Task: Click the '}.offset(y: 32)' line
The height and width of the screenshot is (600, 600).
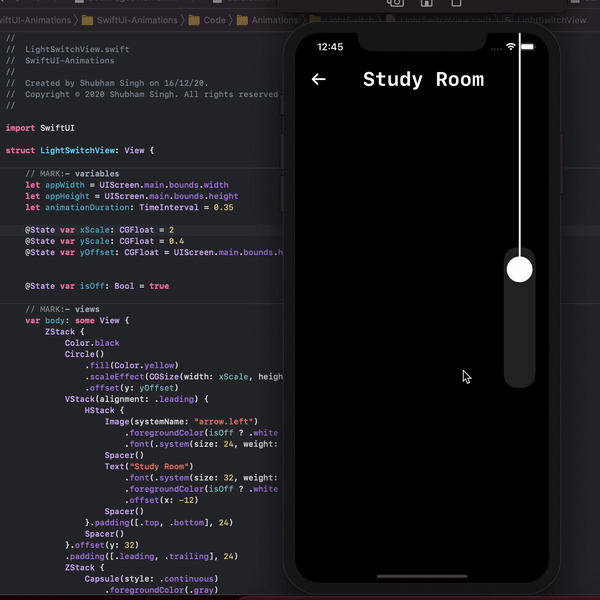Action: point(102,545)
